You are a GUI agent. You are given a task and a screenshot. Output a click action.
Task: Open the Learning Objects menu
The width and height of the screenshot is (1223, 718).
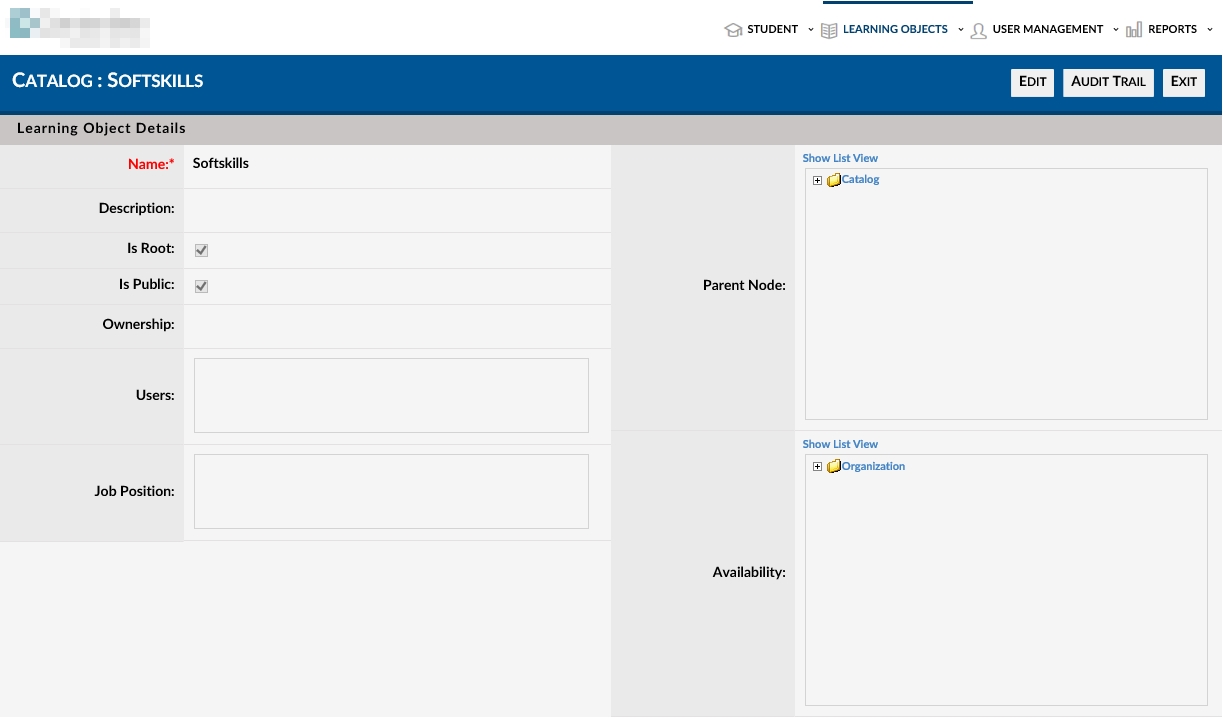coord(895,30)
